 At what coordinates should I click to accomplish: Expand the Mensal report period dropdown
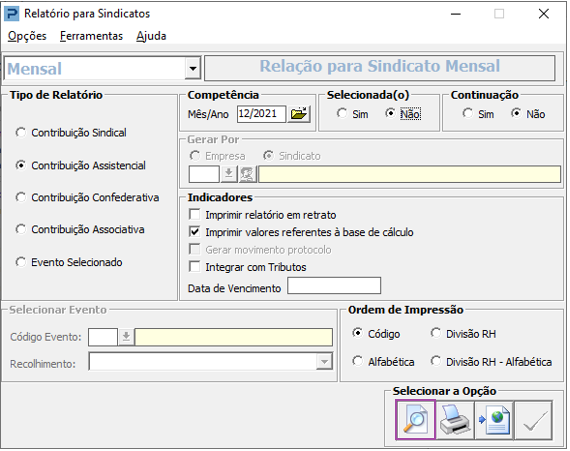(193, 68)
